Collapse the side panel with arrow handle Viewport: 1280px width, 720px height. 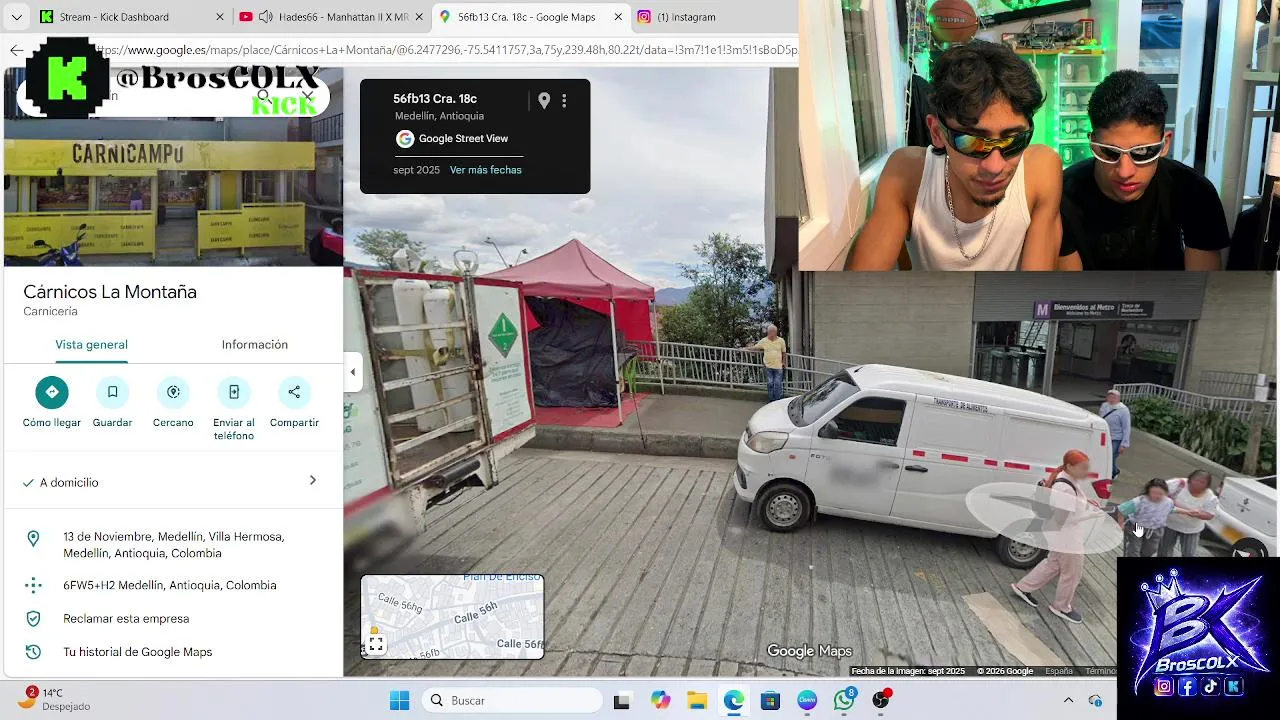(x=352, y=372)
